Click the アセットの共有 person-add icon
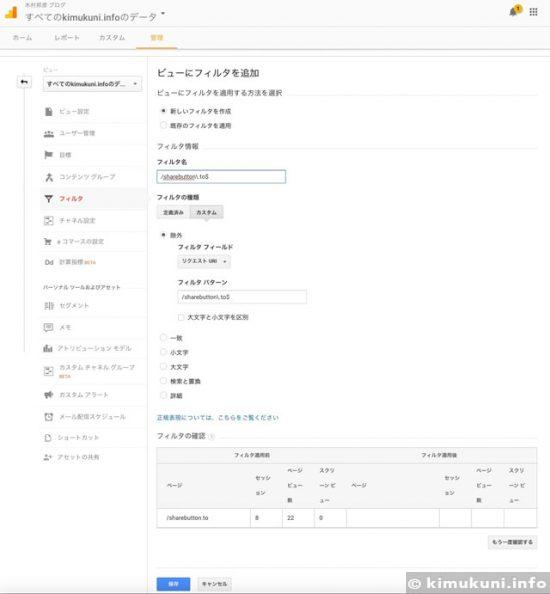The image size is (550, 594). click(47, 458)
